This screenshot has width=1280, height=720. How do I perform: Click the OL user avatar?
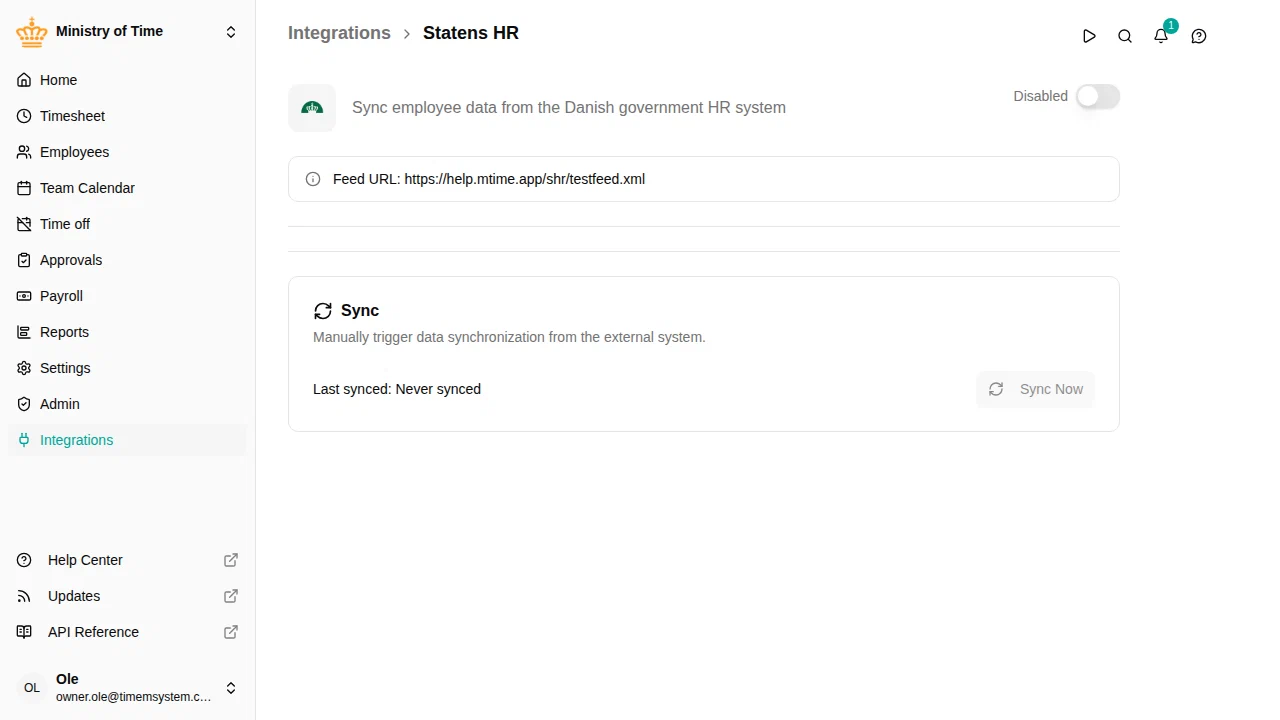point(32,688)
